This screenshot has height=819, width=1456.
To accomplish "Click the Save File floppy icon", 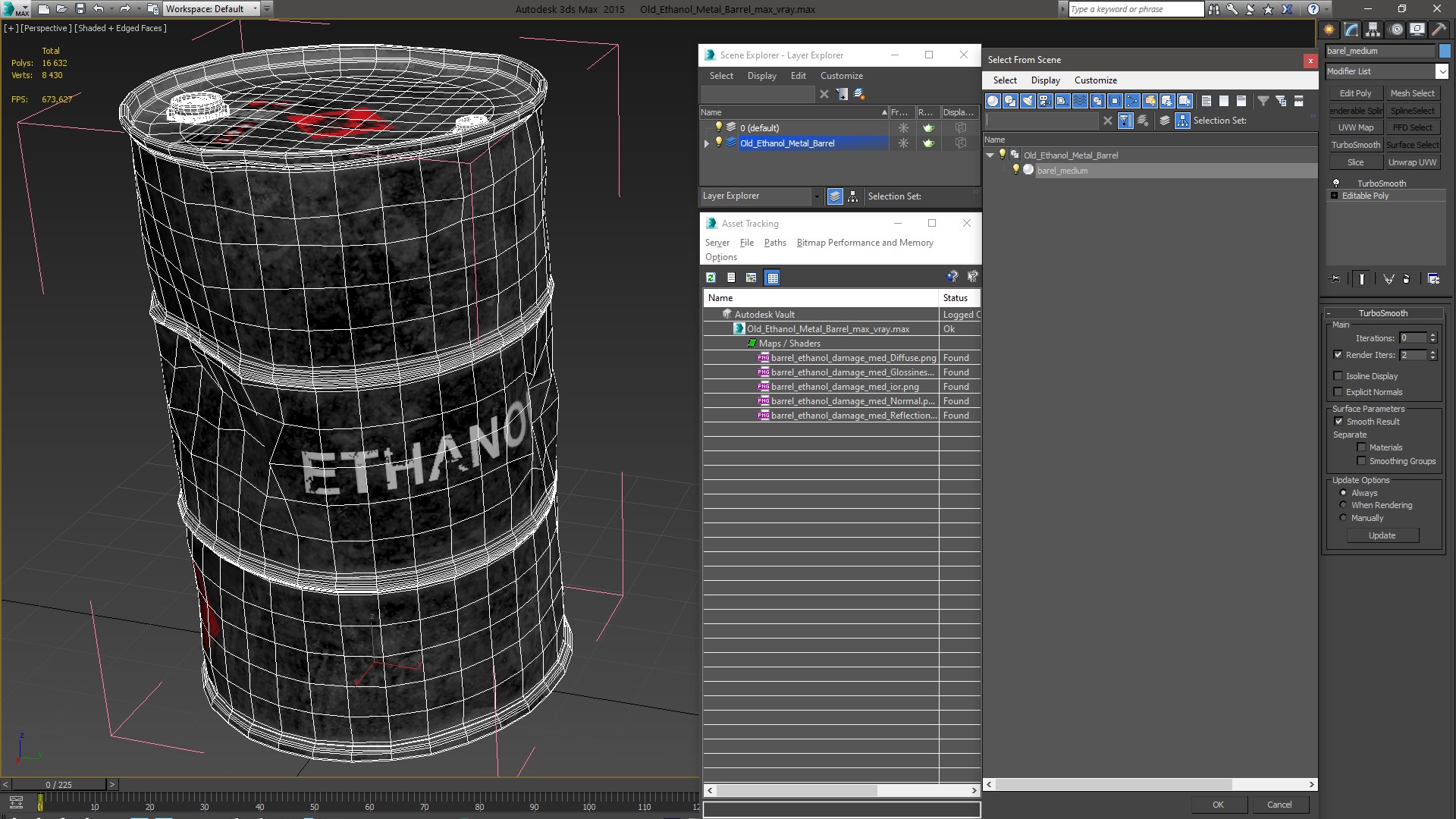I will 80,9.
